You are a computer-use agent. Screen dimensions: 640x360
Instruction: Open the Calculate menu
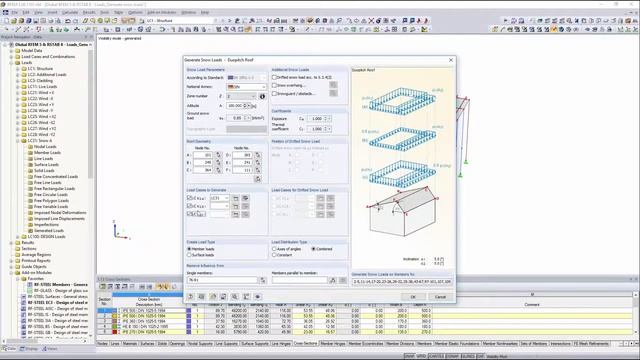(70, 13)
